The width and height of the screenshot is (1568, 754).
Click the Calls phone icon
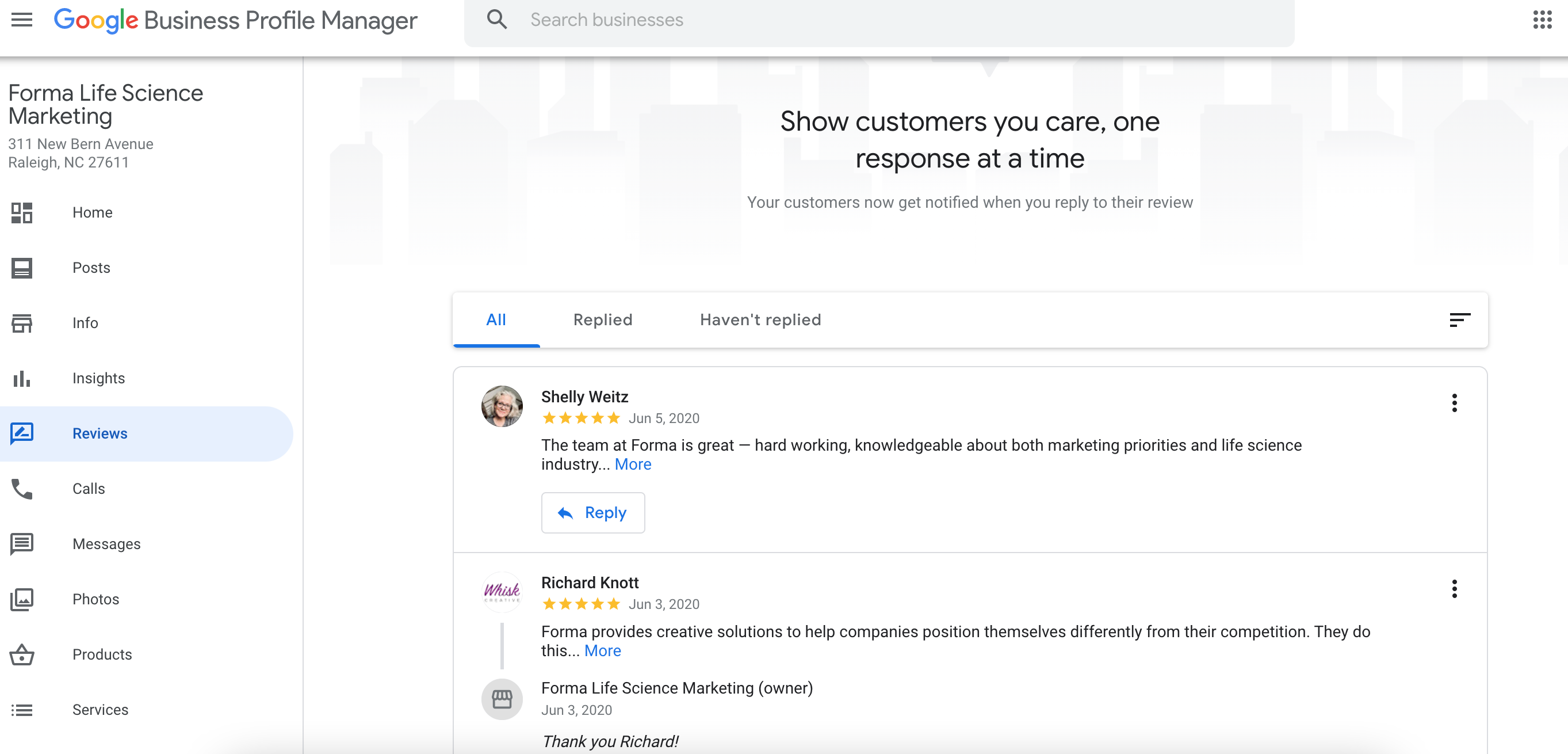click(x=22, y=489)
